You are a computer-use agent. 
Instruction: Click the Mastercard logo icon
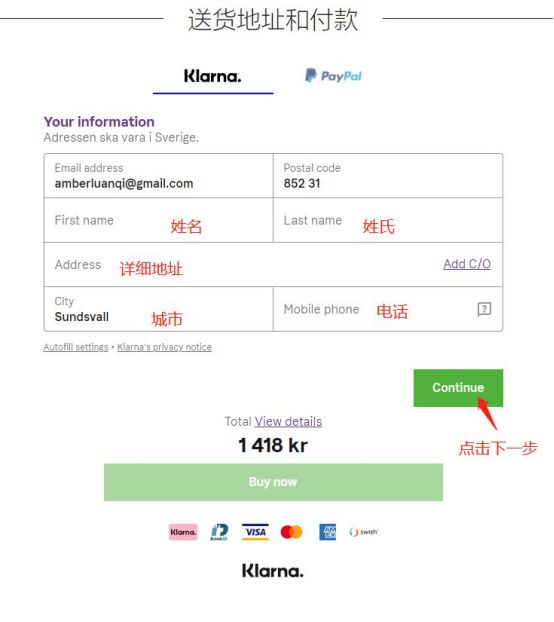tap(291, 532)
